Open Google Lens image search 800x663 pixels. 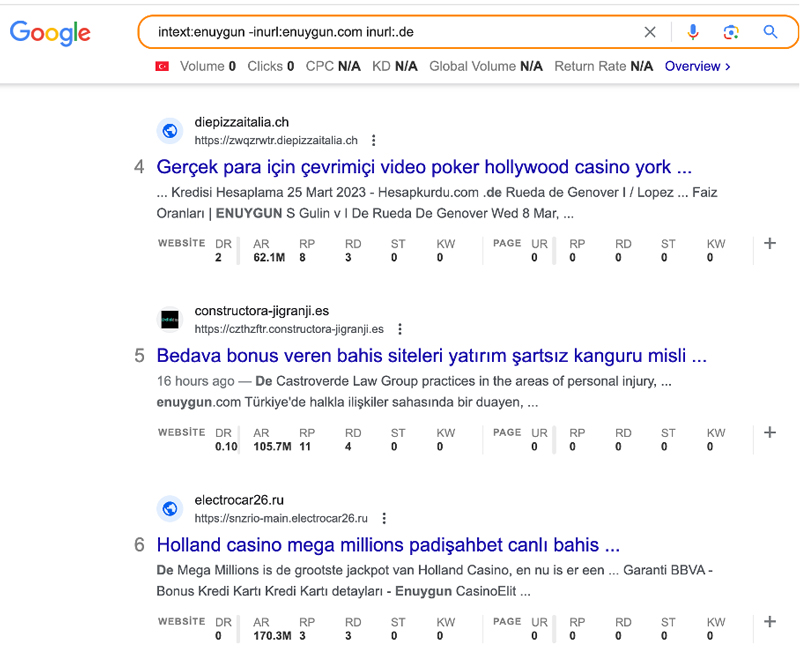point(731,32)
